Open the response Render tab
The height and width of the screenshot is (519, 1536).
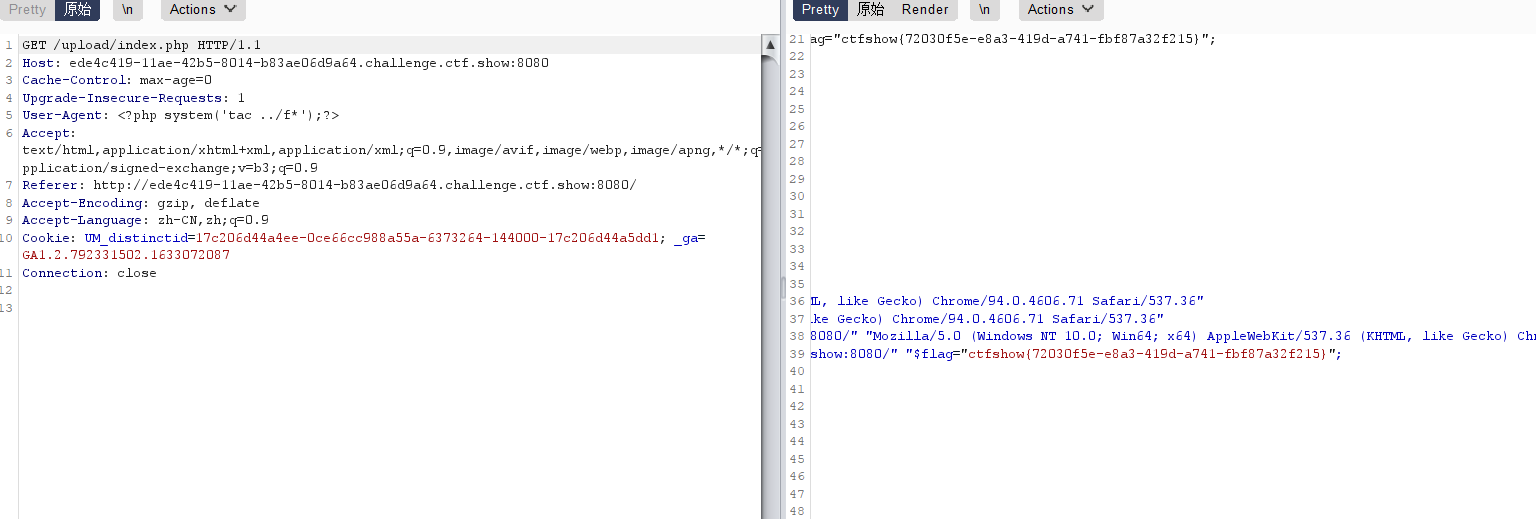pyautogui.click(x=925, y=10)
